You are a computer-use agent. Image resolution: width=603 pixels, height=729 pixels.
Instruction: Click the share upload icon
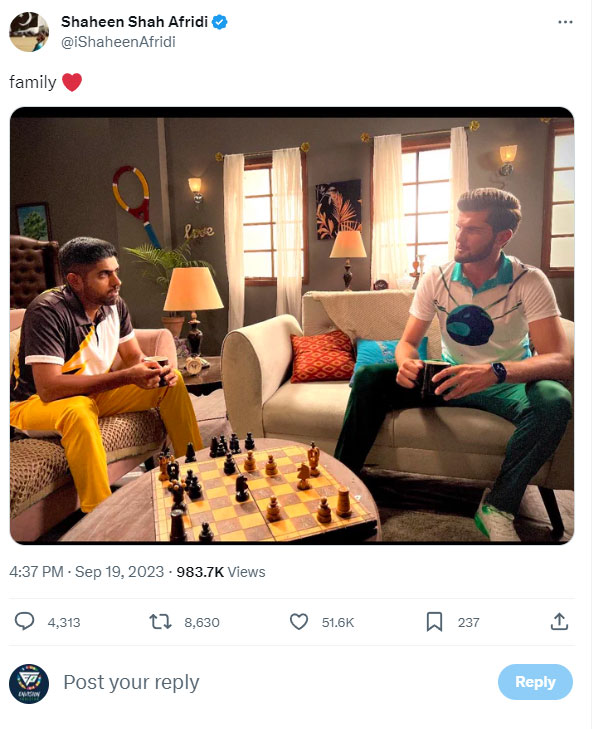pyautogui.click(x=559, y=622)
